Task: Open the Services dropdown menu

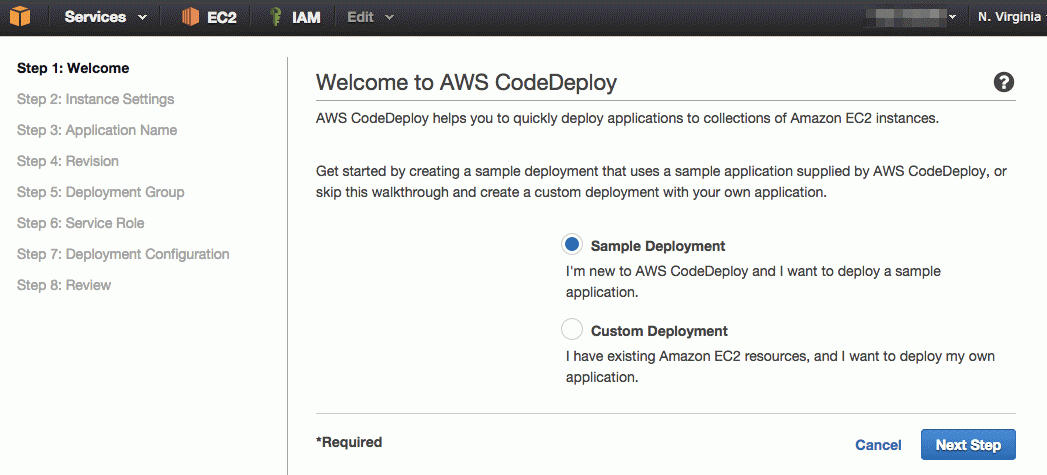Action: [x=106, y=17]
